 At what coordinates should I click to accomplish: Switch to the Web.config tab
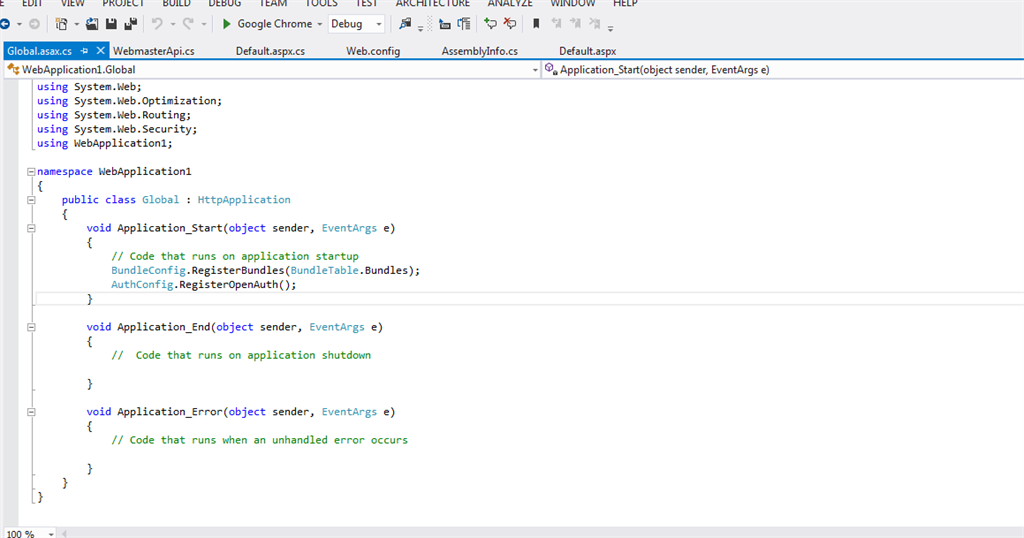[373, 51]
